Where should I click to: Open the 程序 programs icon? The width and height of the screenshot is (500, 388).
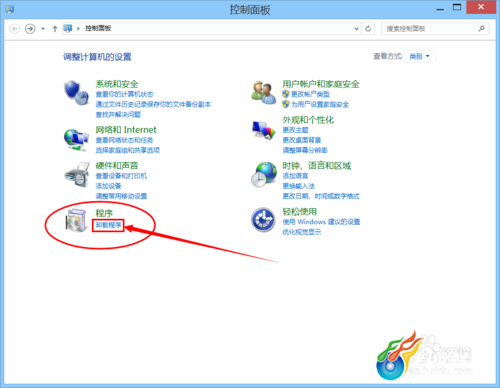76,220
